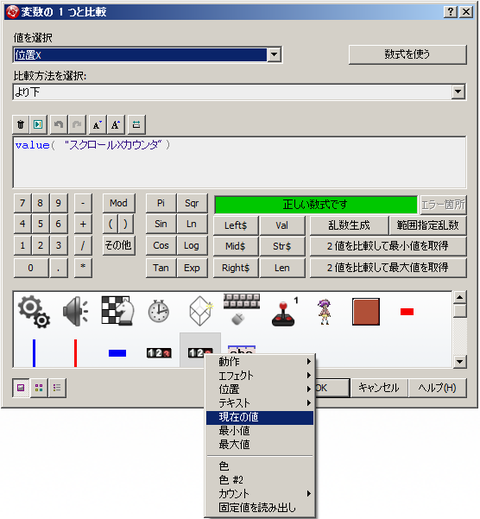
Task: Switch to large icon view mode
Action: click(21, 388)
